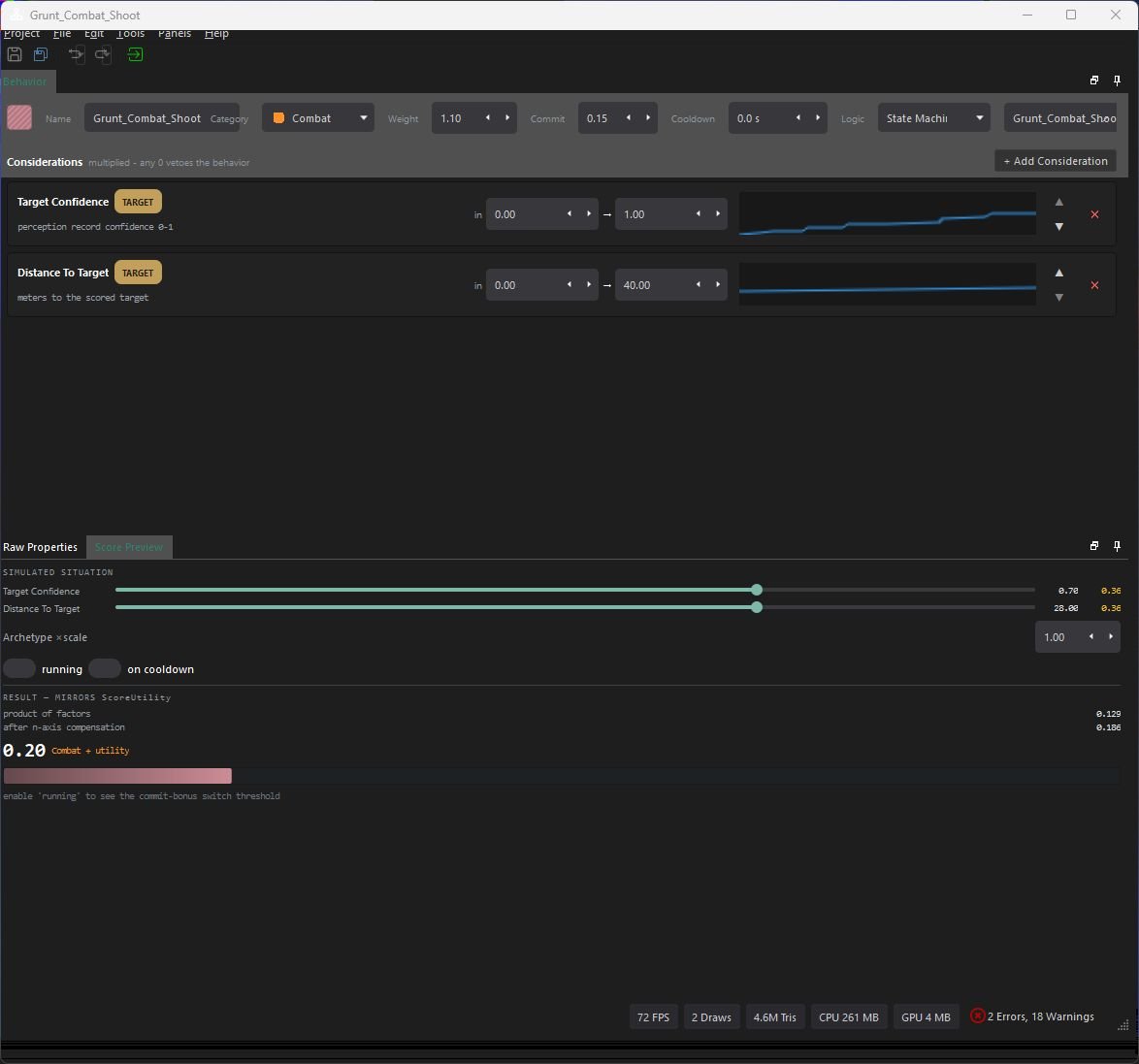Delete the Target Confidence consideration
The height and width of the screenshot is (1064, 1139).
1094,214
